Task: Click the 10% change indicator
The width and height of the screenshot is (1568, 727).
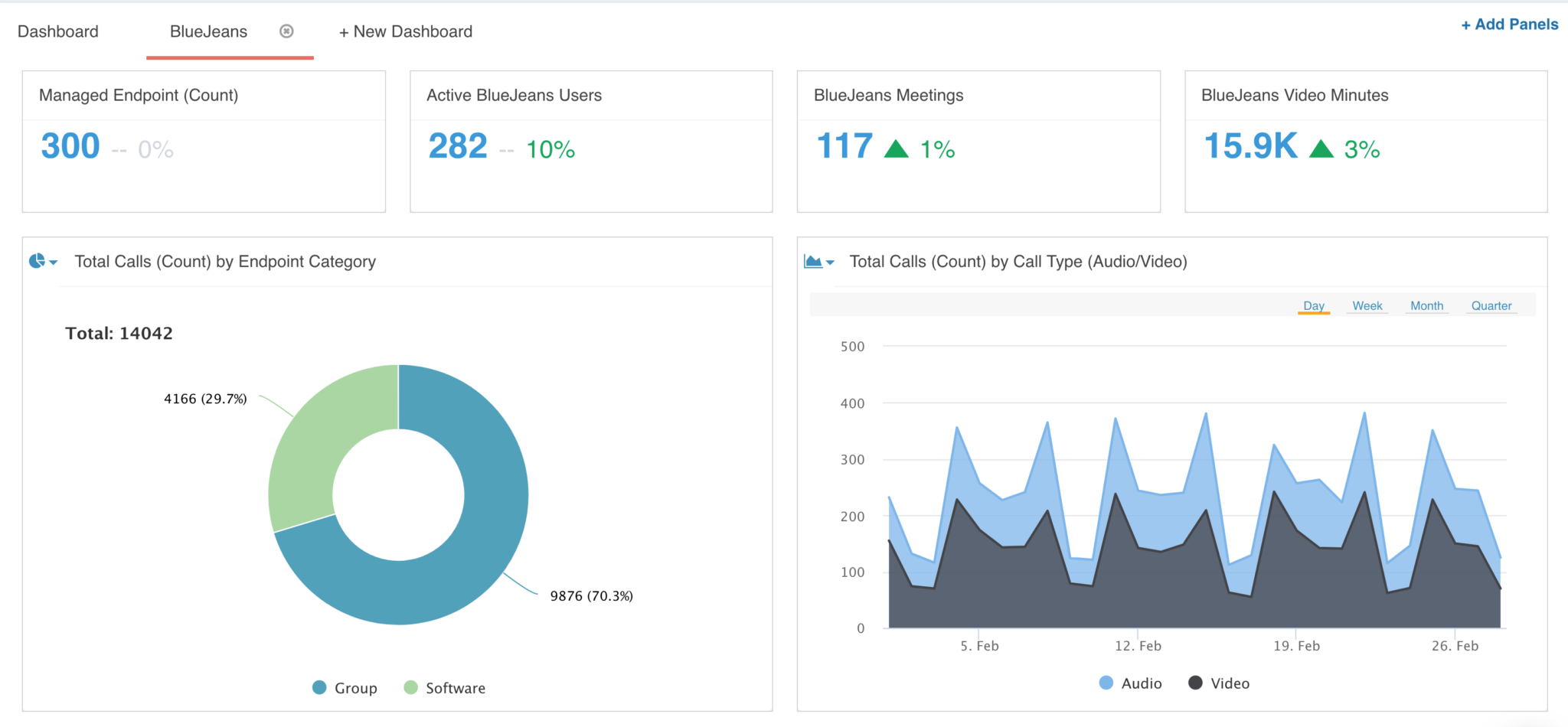Action: (550, 149)
